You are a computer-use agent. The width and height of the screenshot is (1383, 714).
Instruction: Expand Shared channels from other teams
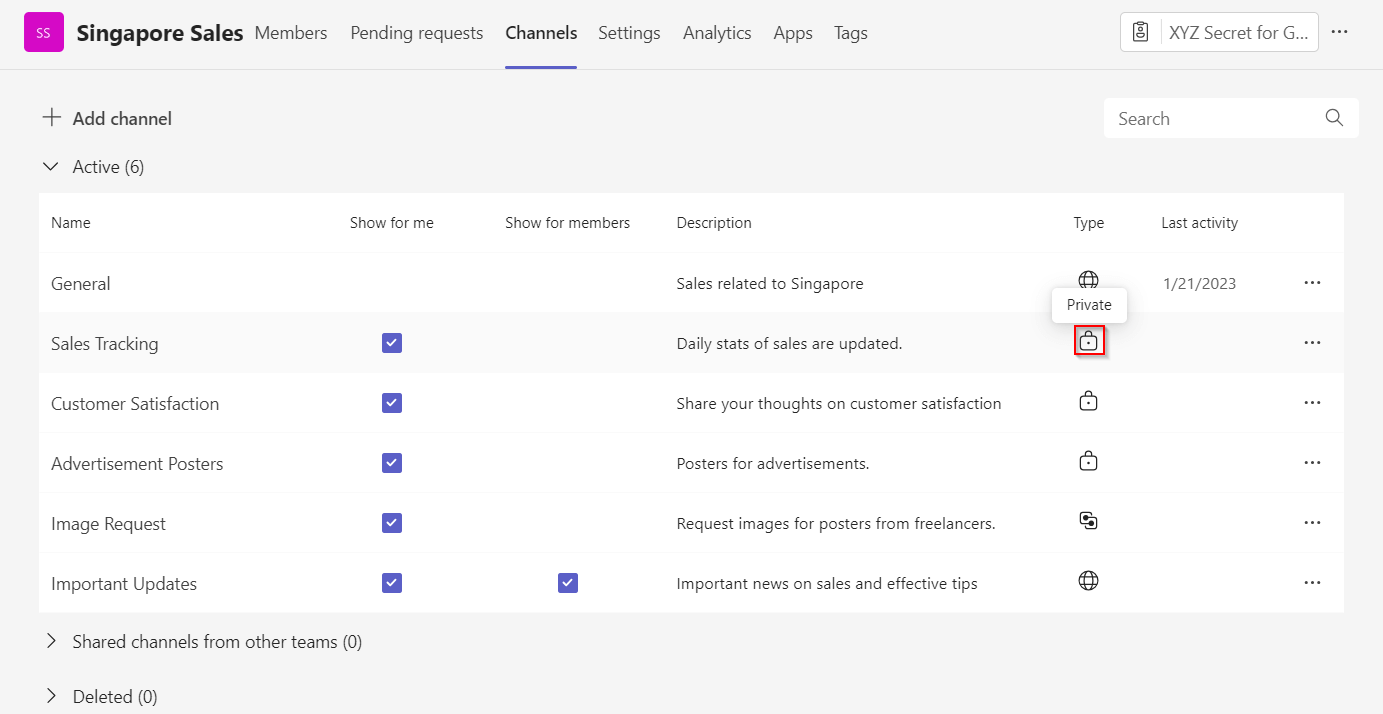pos(51,641)
